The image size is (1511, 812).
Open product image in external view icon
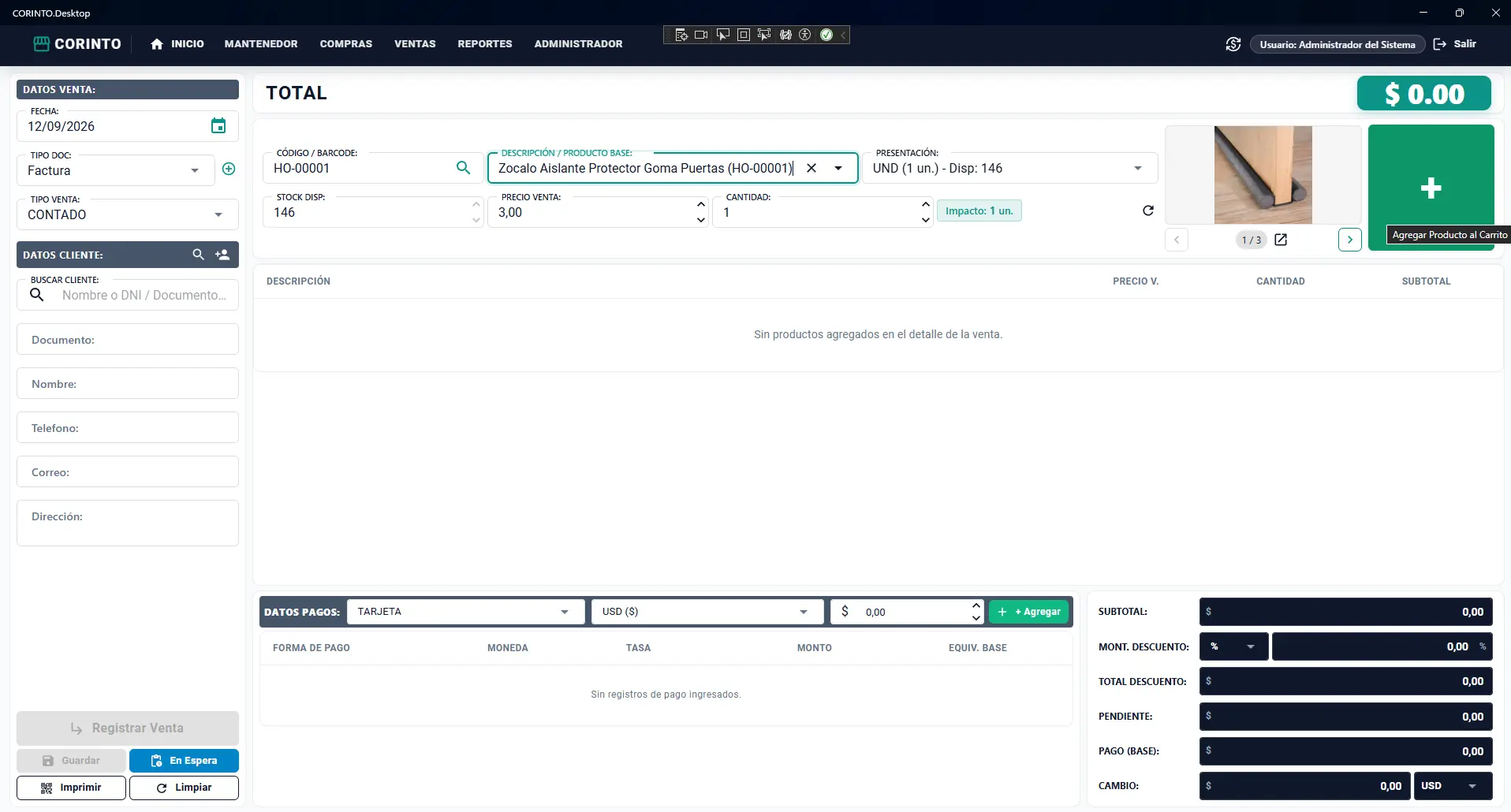click(x=1281, y=240)
